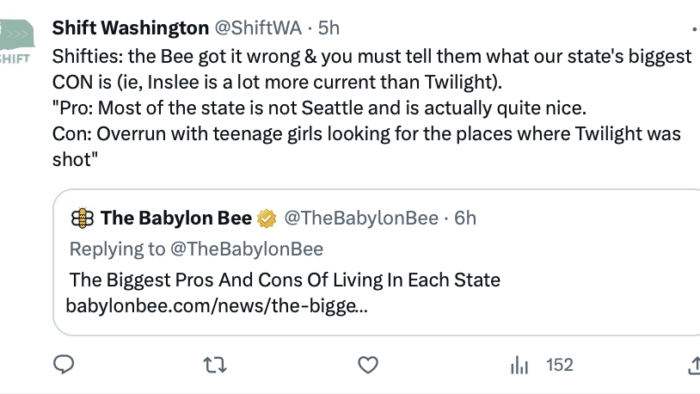Image resolution: width=700 pixels, height=394 pixels.
Task: Open the more options ellipsis menu
Action: [x=695, y=29]
